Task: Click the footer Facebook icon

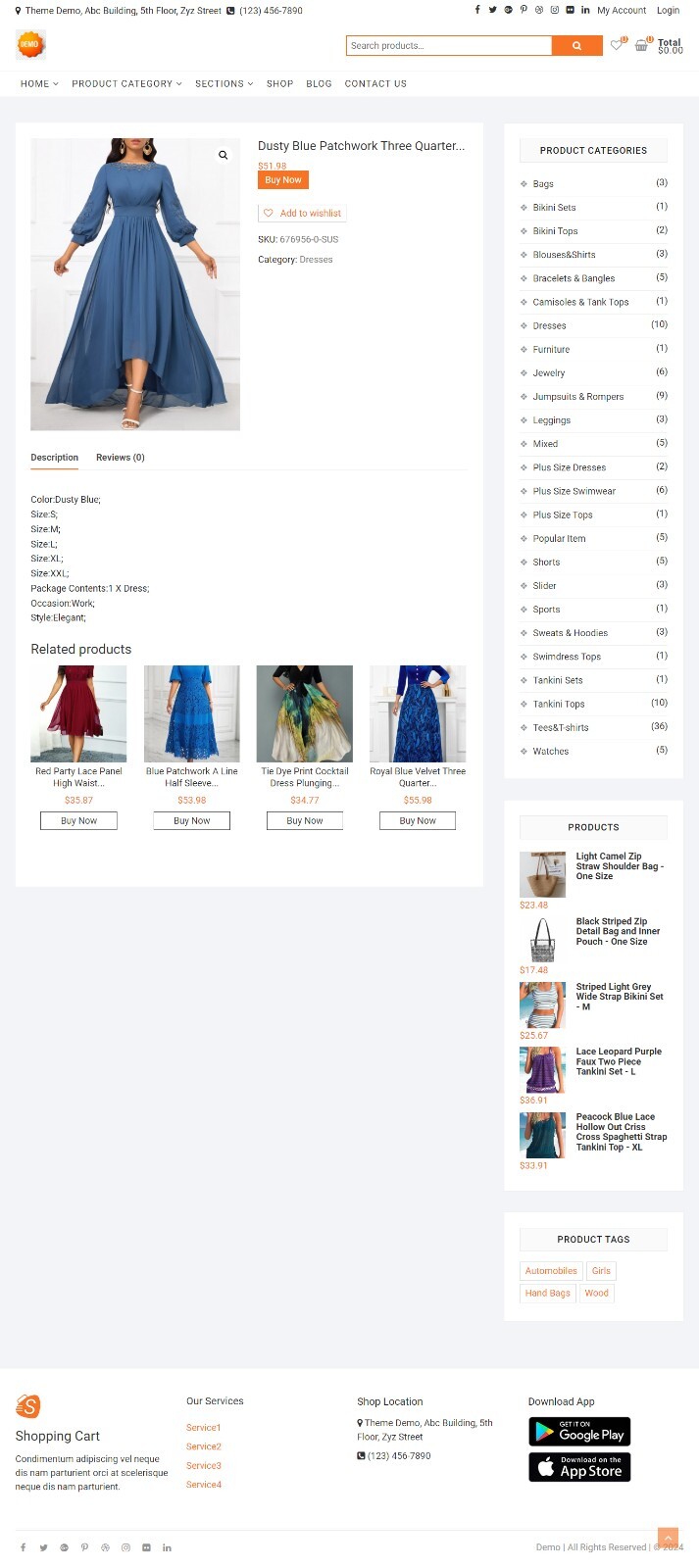Action: point(23,1547)
